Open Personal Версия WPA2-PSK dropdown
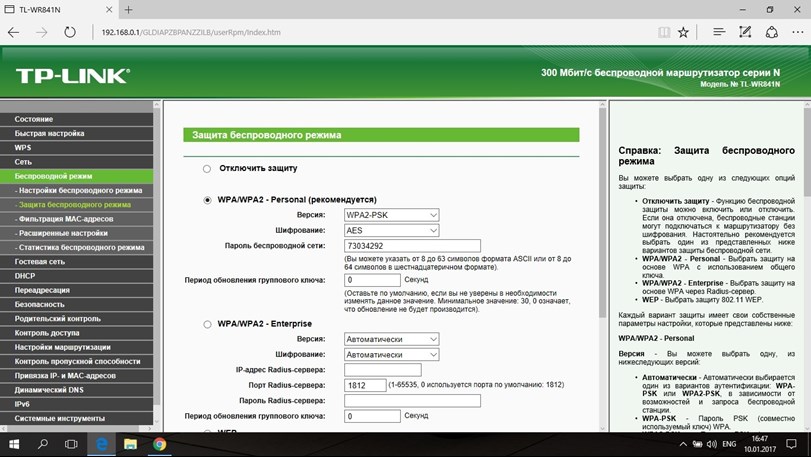 coord(392,215)
